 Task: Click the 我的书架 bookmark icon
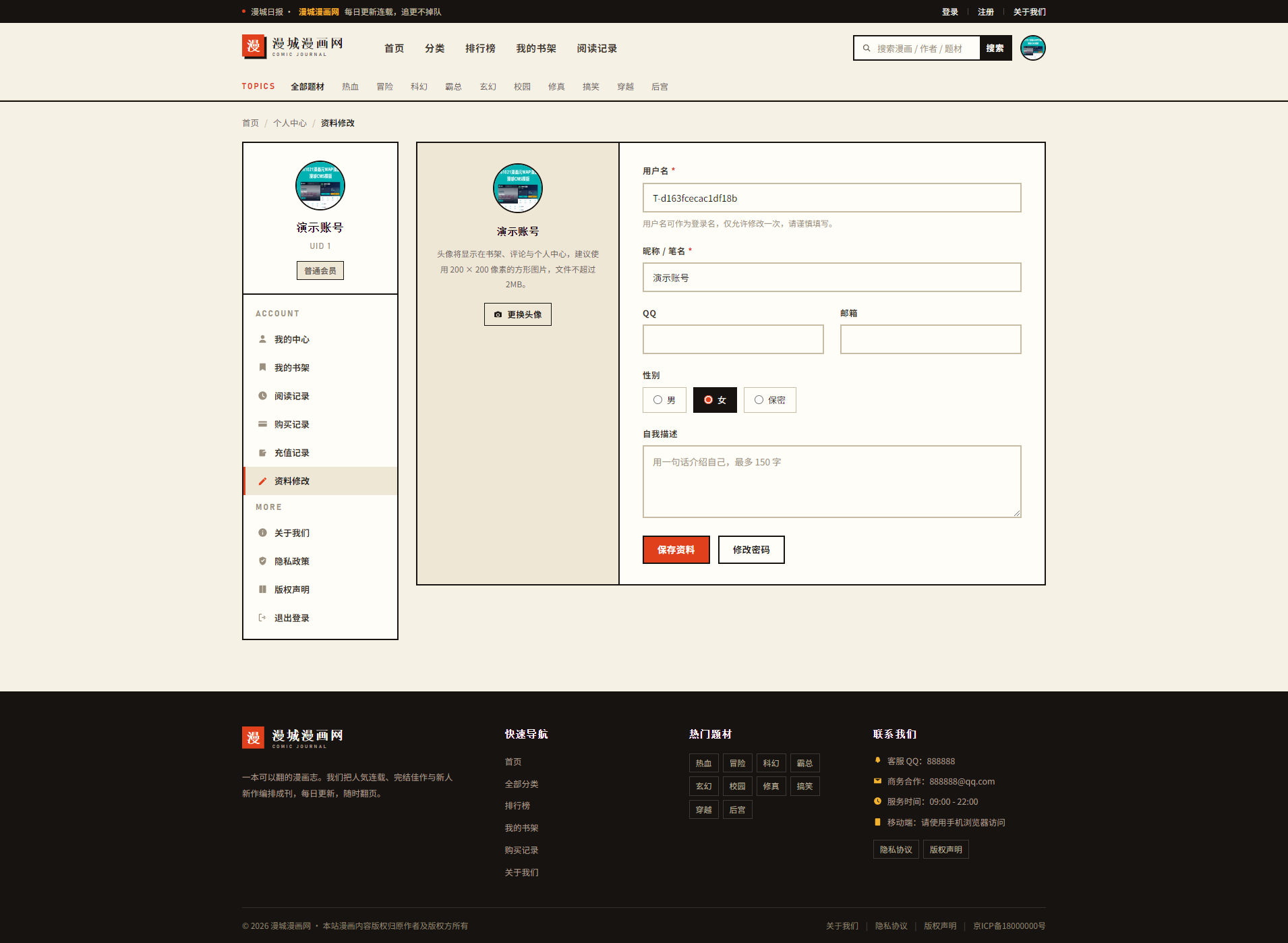tap(262, 368)
